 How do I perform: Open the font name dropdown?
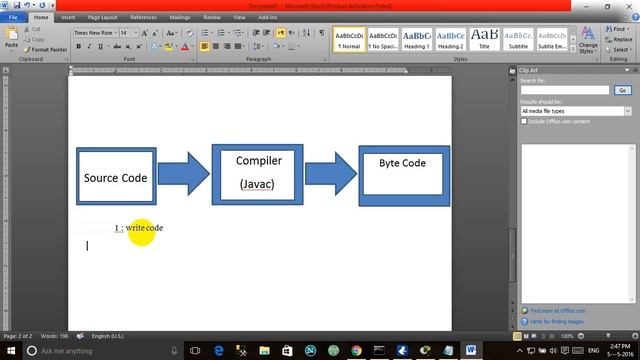[116, 33]
